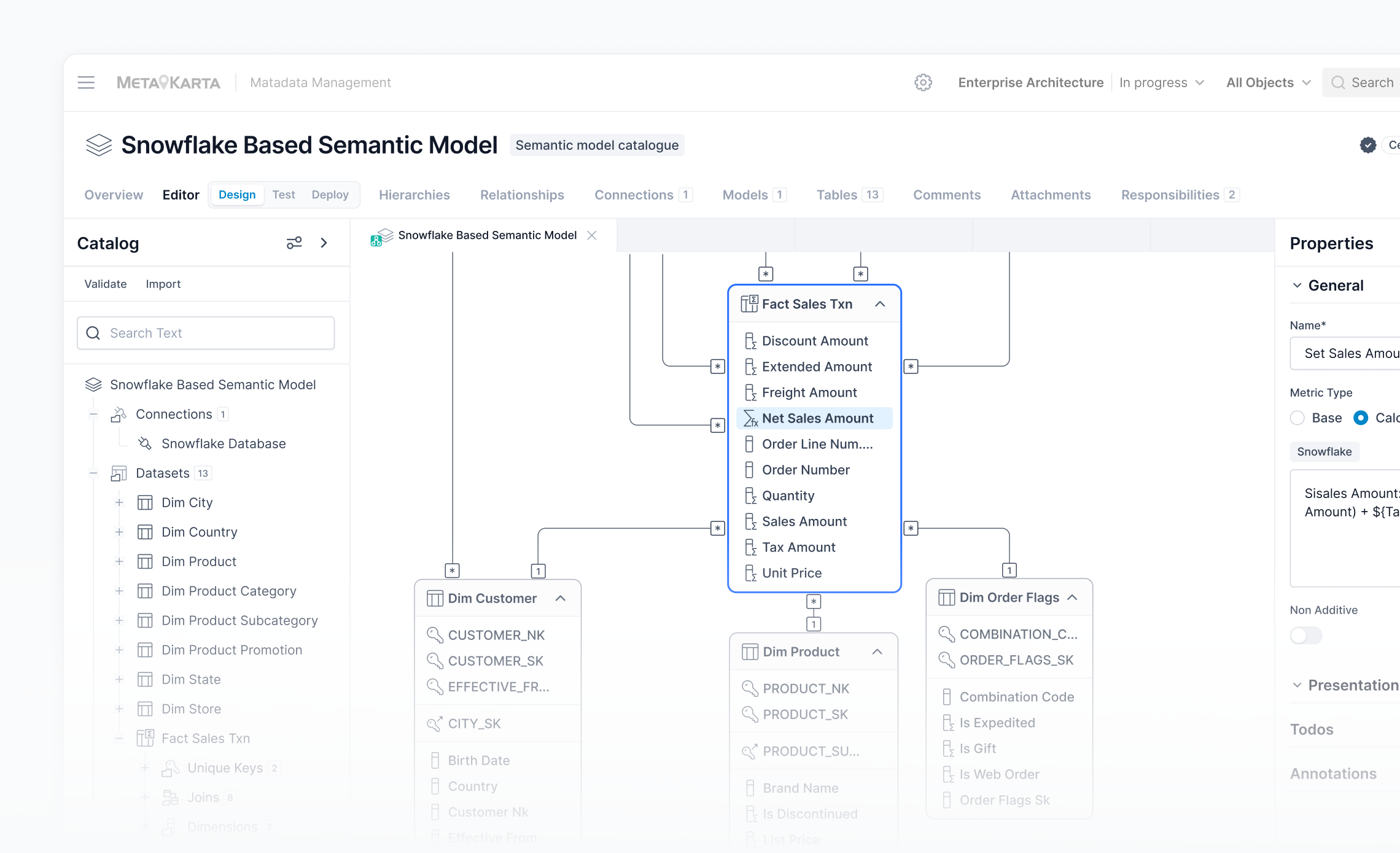Collapse the Datasets tree group
The height and width of the screenshot is (853, 1400).
[93, 473]
